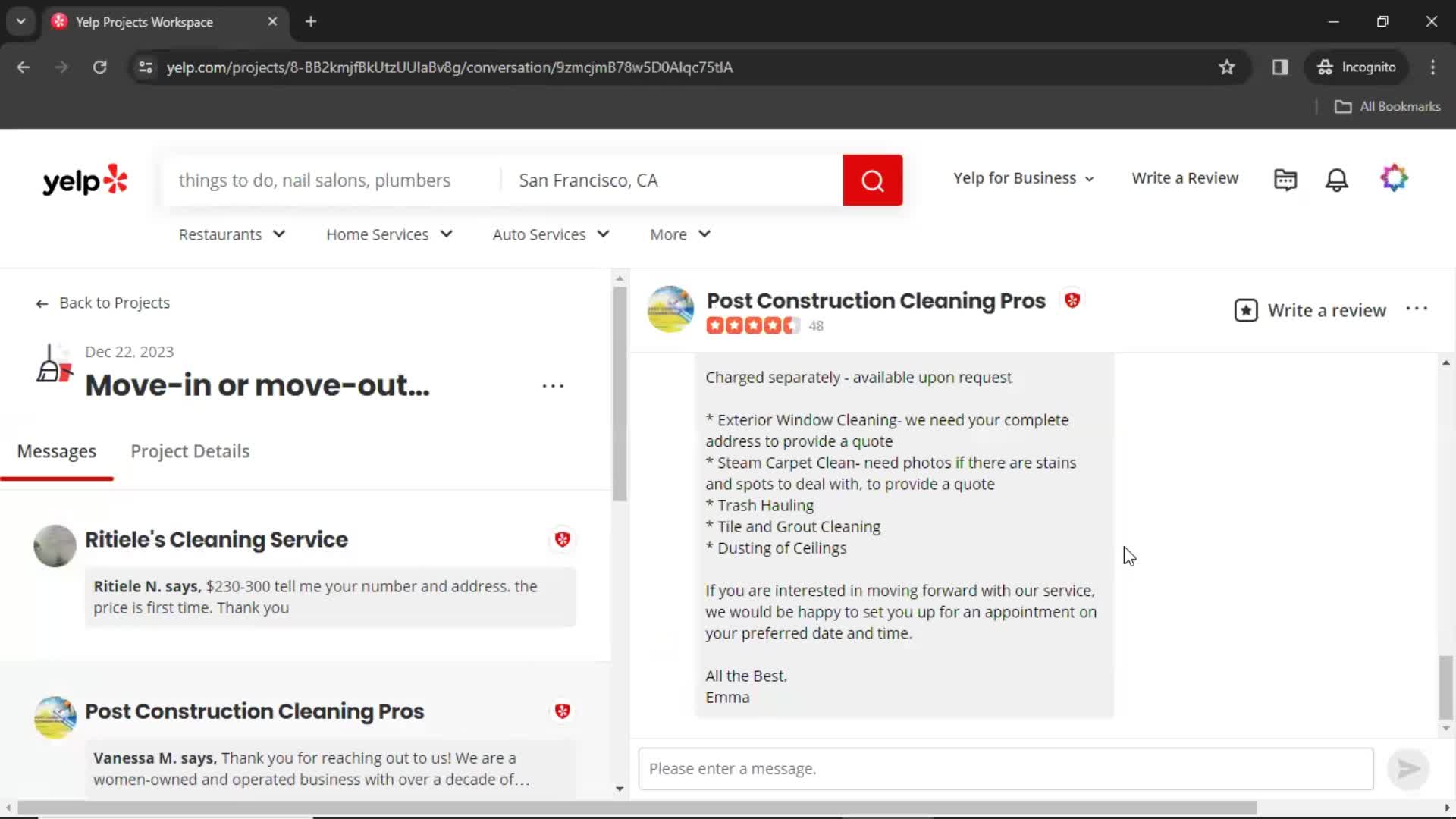Screen dimensions: 1456x819
Task: Open the Post Construction Cleaning Pros business title
Action: (876, 301)
